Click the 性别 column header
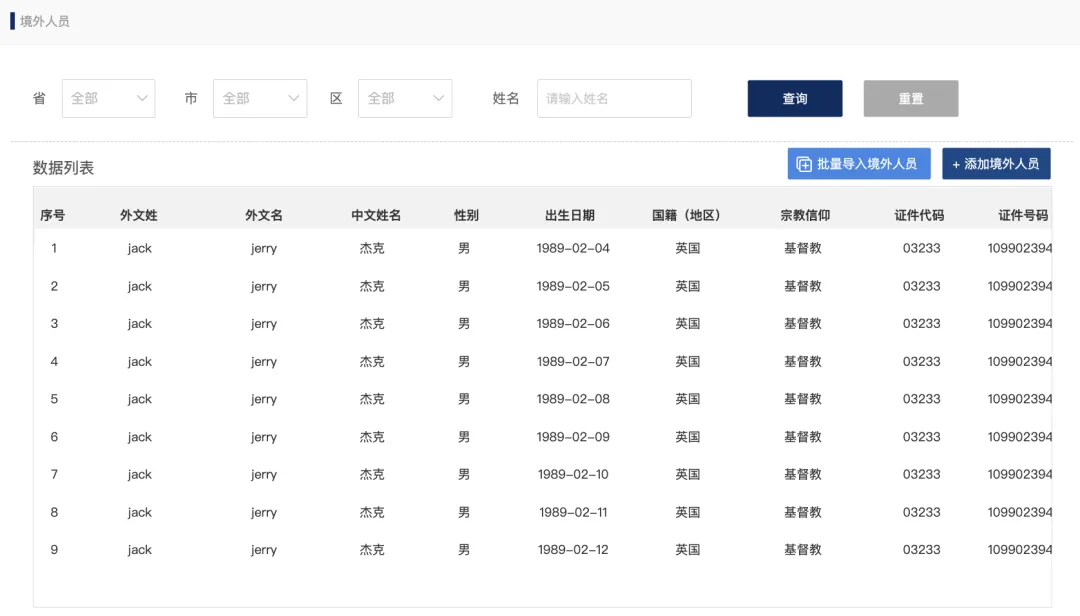 point(466,216)
